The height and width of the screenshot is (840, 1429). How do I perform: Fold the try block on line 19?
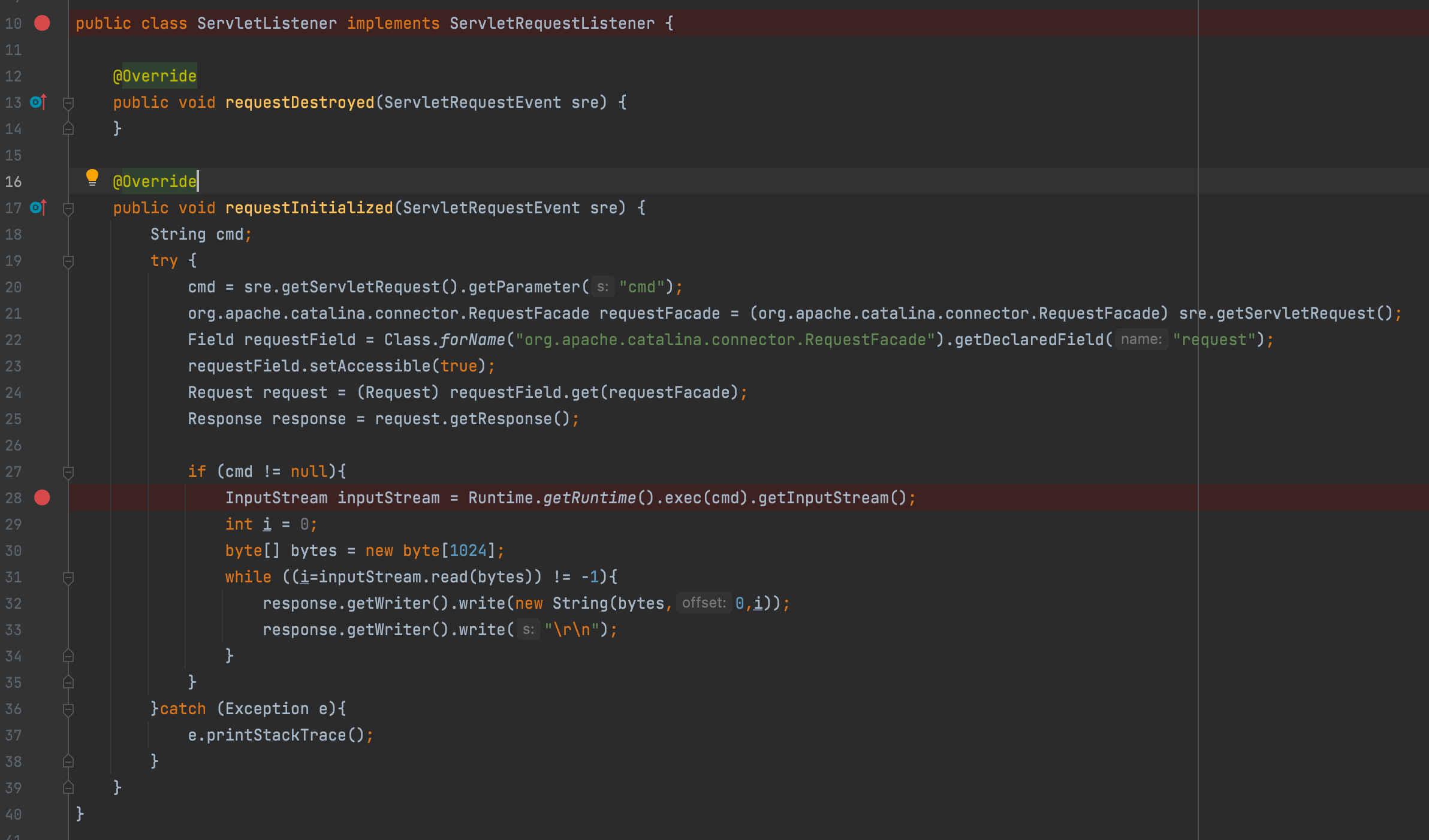pyautogui.click(x=68, y=261)
